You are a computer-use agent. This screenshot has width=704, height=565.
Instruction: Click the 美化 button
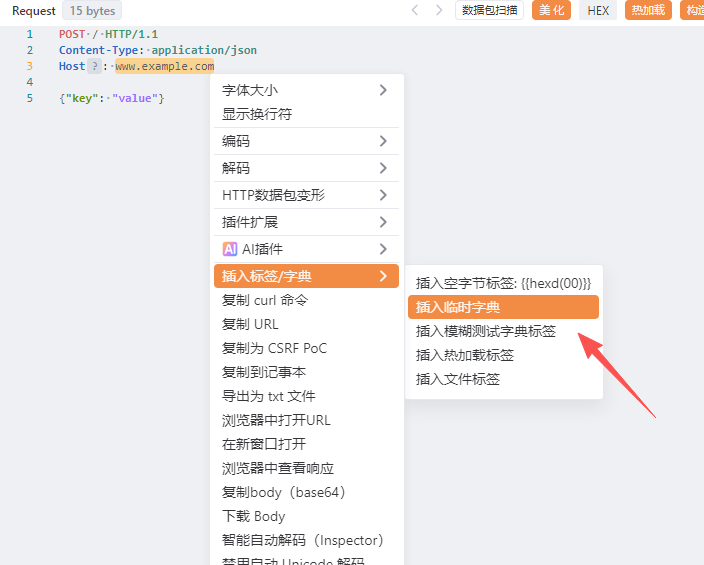(x=551, y=10)
